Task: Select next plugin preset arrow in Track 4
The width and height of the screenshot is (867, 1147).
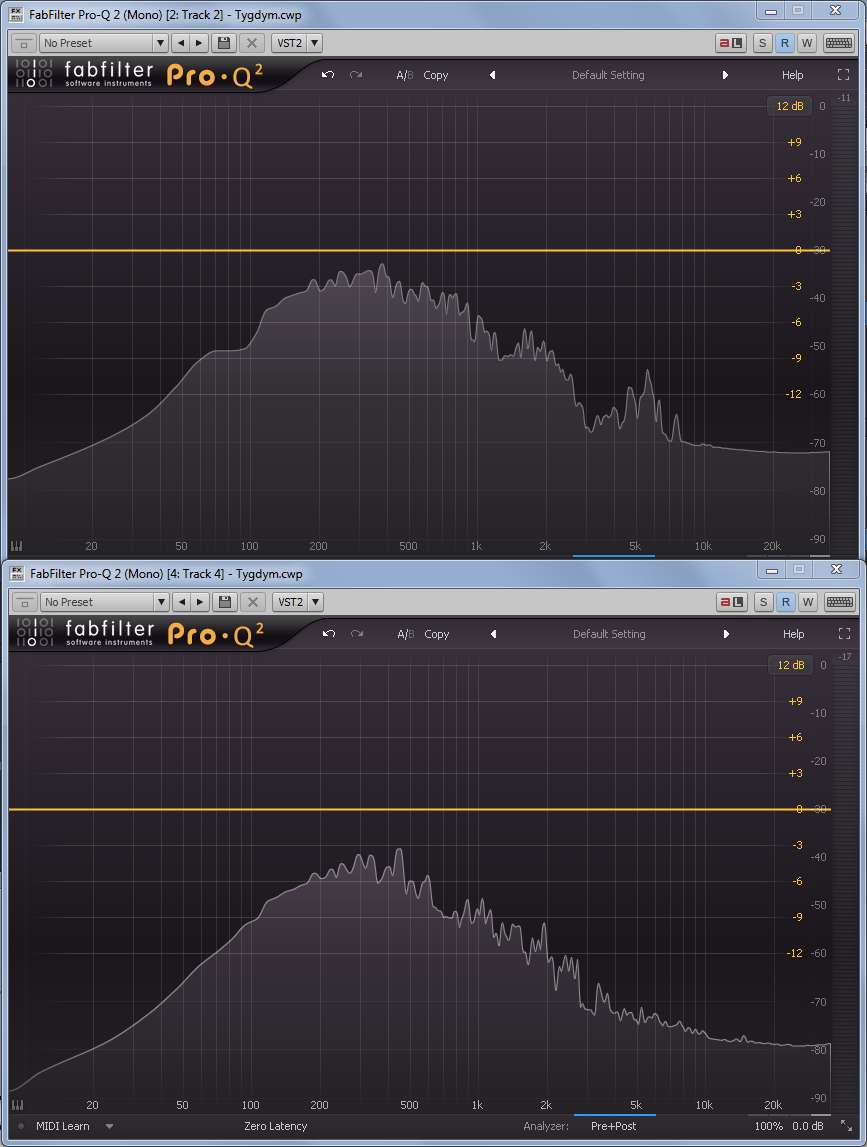Action: [727, 633]
